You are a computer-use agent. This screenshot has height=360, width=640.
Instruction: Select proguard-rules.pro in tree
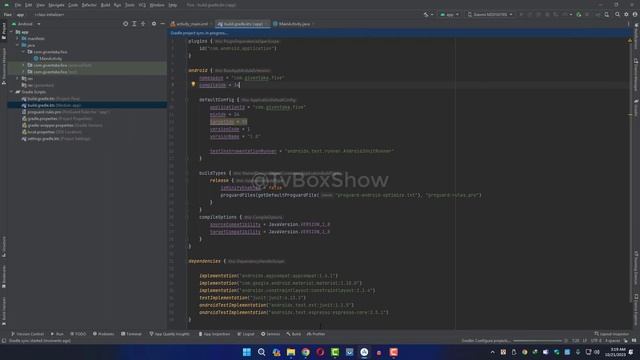tap(65, 112)
